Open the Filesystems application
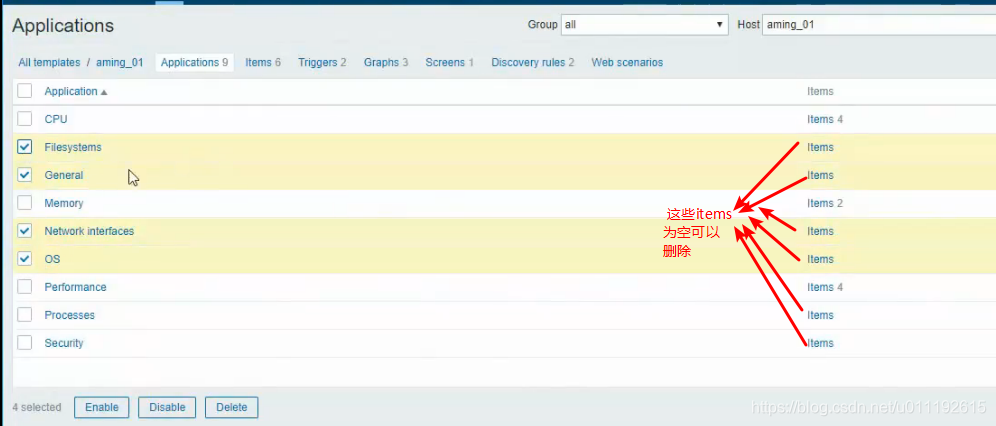Screen dimensions: 996x426 click(73, 147)
